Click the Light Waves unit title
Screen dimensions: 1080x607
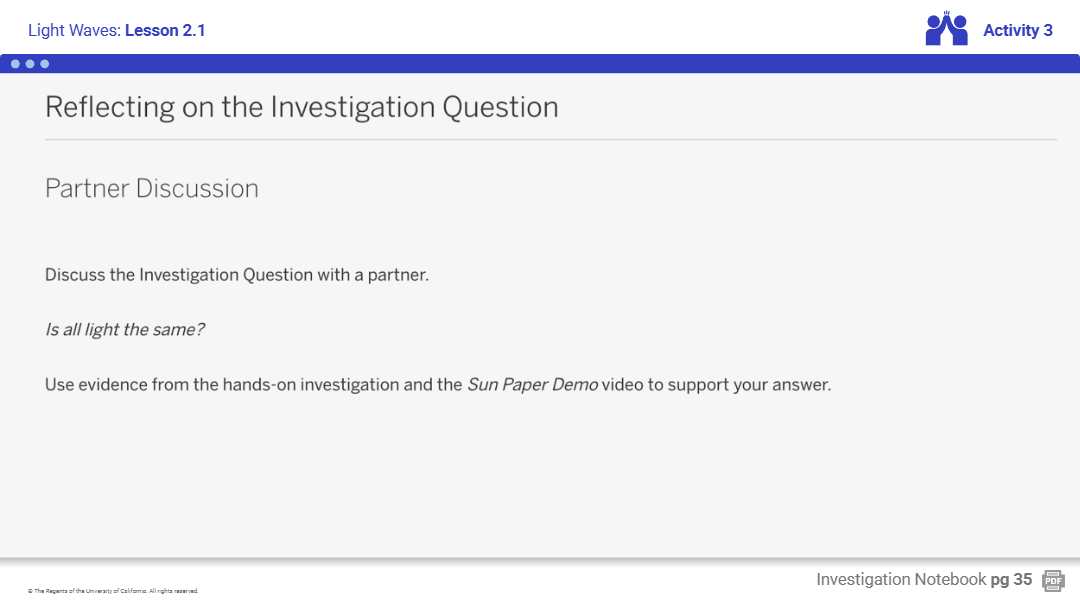pos(74,30)
